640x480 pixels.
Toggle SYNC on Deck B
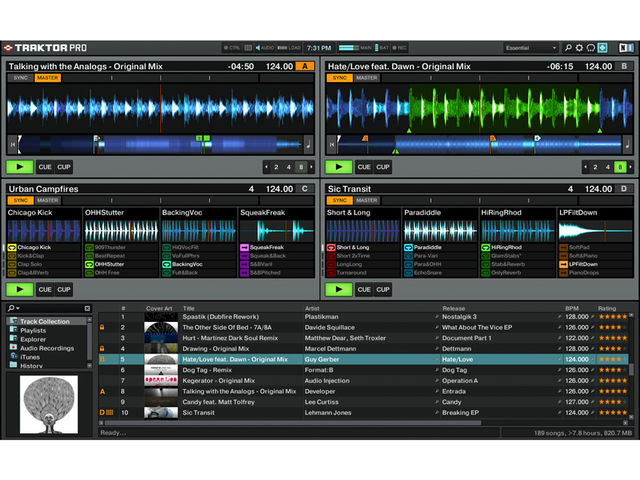click(x=340, y=78)
